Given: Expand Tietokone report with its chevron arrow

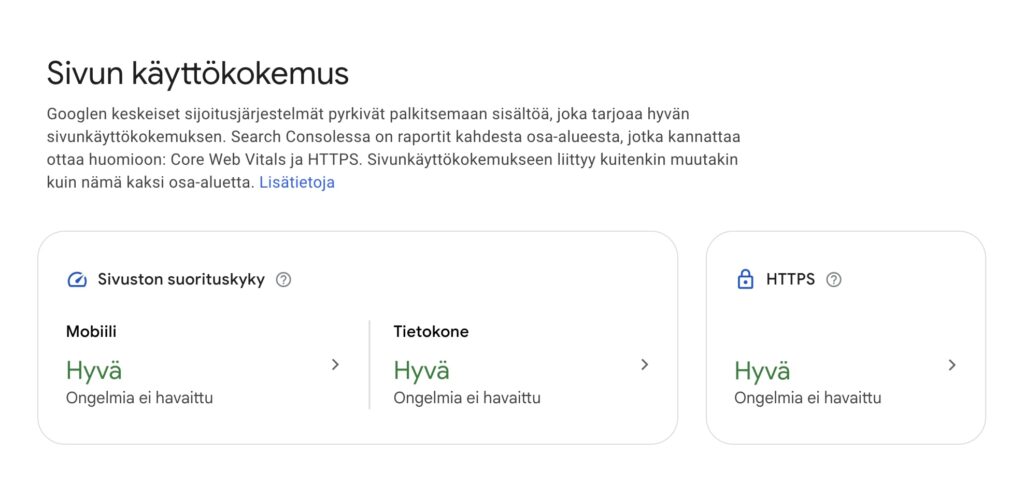Looking at the screenshot, I should click(645, 365).
